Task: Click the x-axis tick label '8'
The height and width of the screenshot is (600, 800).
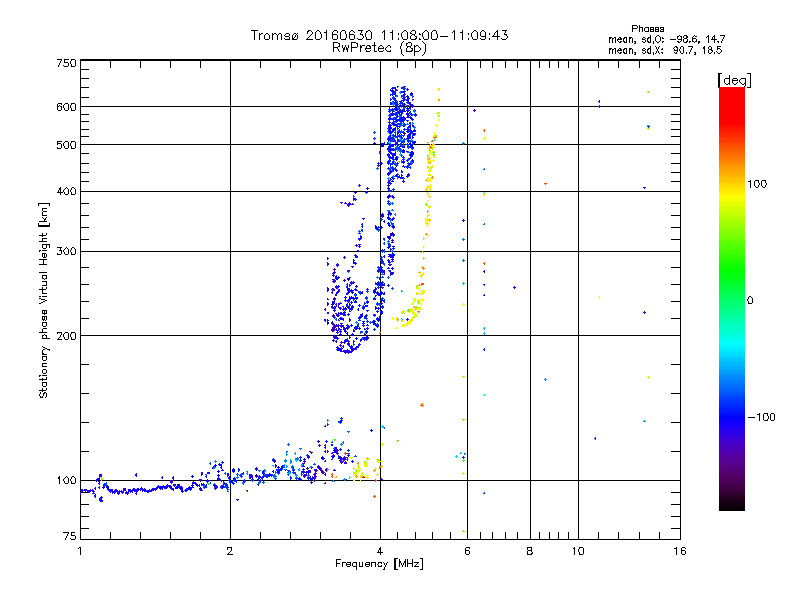Action: 530,551
